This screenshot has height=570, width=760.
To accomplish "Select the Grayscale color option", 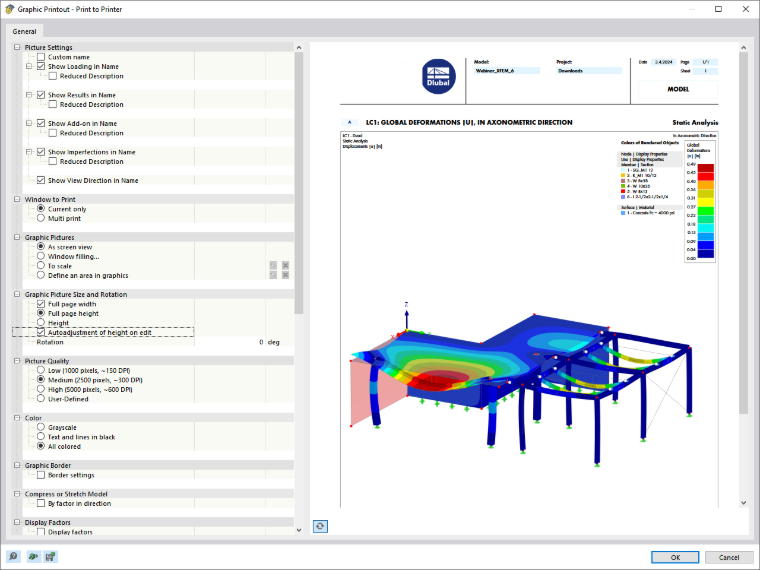I will (41, 427).
